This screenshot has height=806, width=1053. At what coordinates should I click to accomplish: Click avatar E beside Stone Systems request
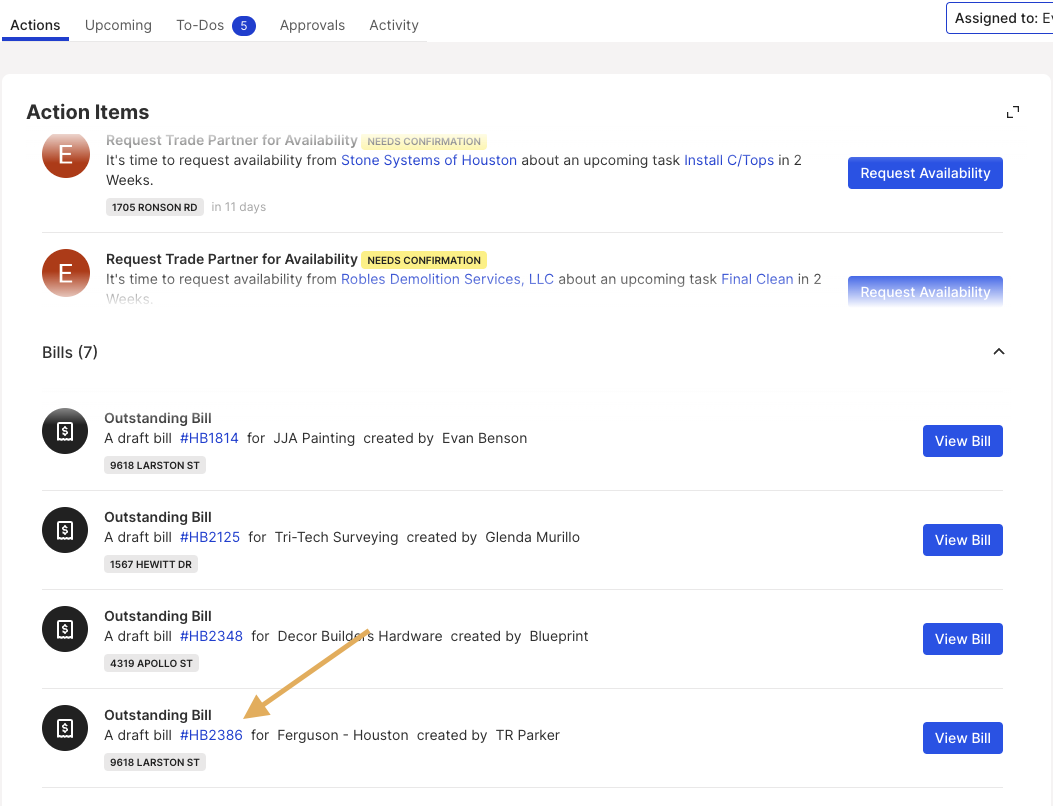tap(66, 155)
